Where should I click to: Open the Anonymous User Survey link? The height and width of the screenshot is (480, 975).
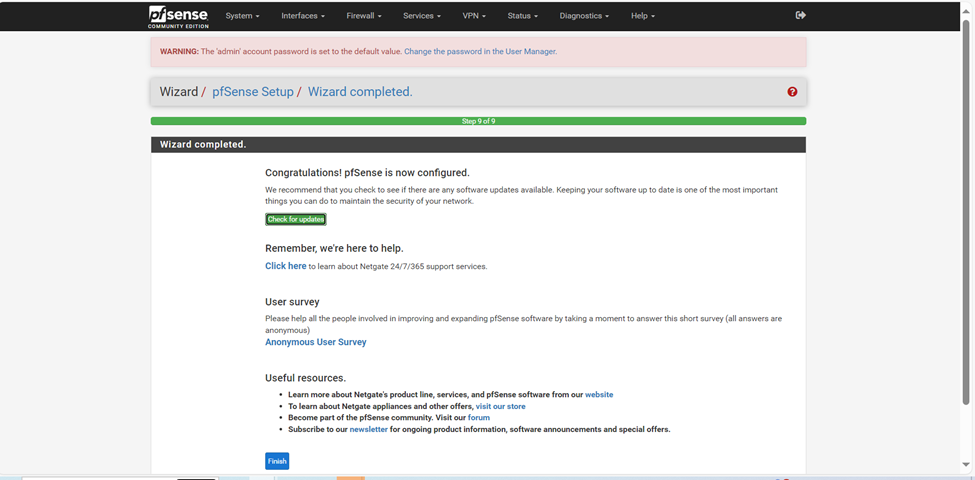[315, 342]
